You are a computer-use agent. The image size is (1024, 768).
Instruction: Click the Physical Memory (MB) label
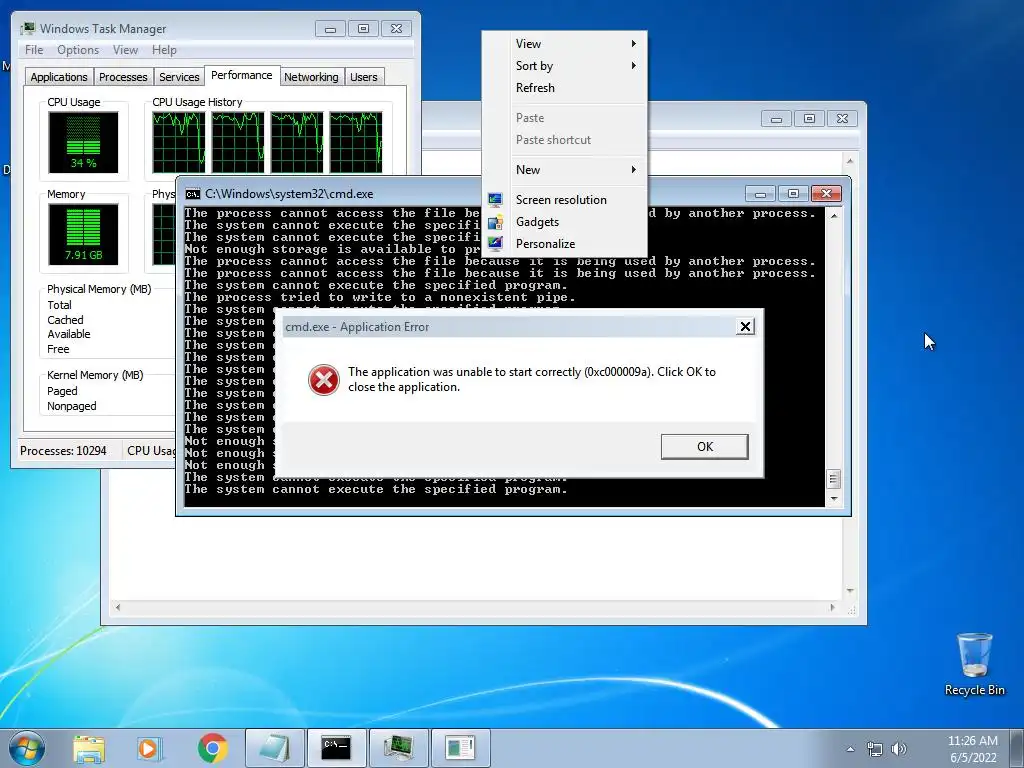point(99,289)
